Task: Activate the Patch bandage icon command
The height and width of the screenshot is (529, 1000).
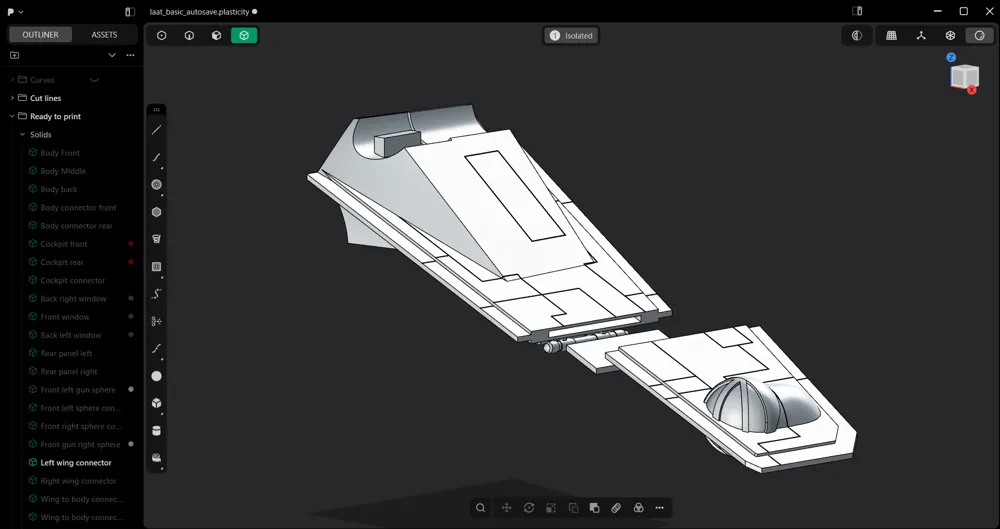Action: pos(616,508)
